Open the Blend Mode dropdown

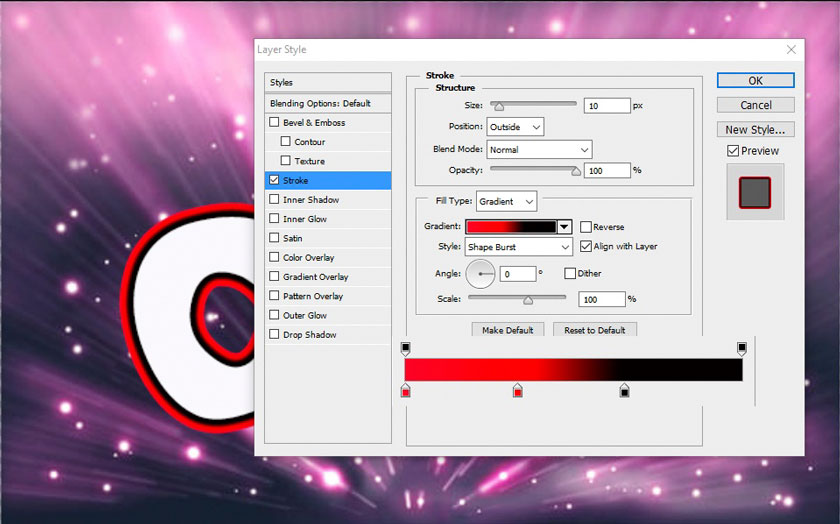[x=539, y=150]
